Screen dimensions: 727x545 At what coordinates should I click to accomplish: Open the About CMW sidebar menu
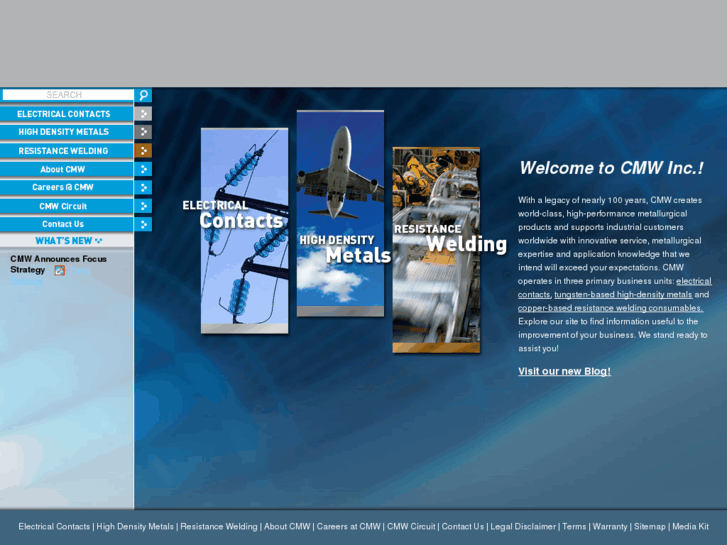(x=67, y=169)
